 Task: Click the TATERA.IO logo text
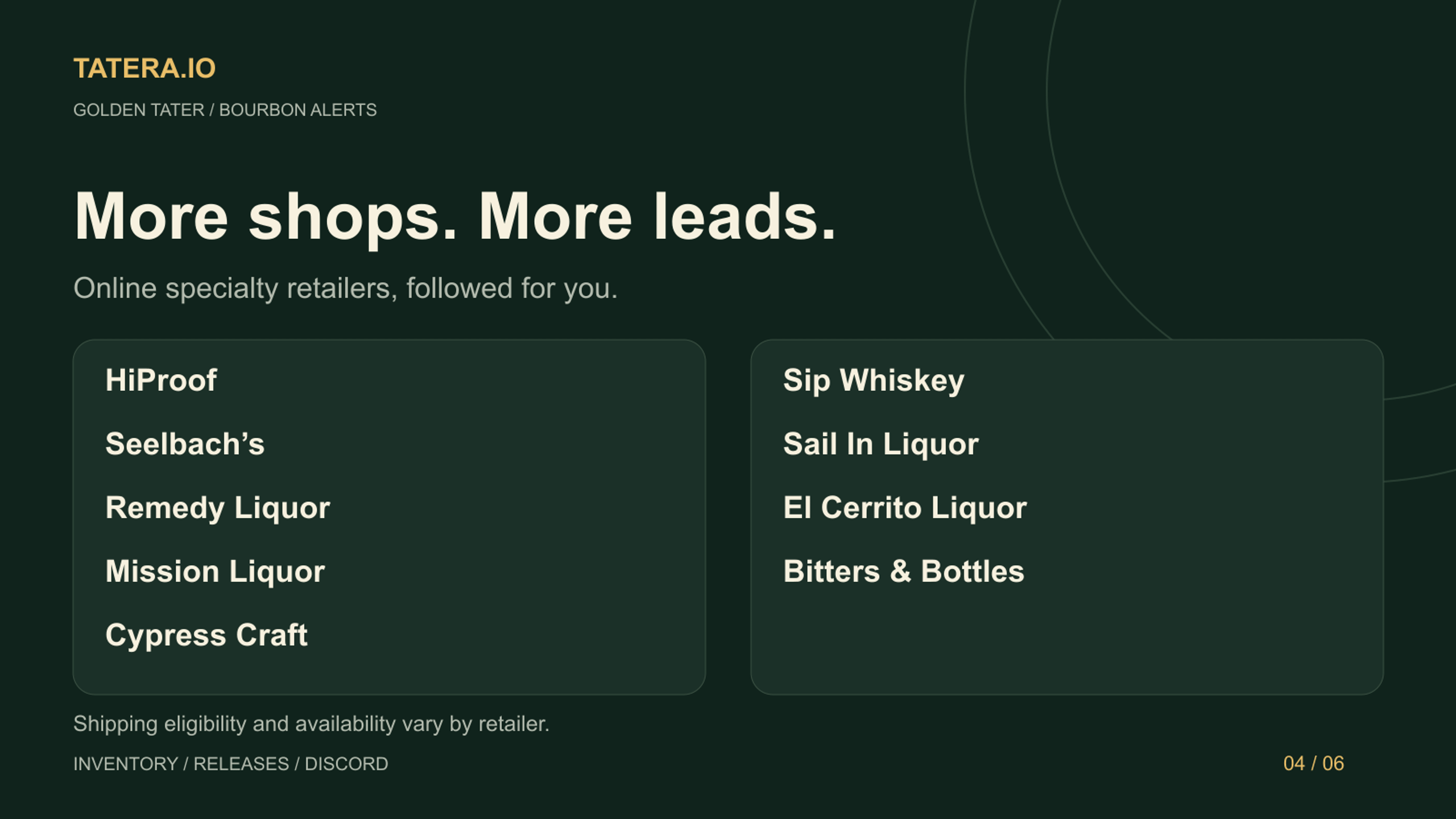pos(144,68)
